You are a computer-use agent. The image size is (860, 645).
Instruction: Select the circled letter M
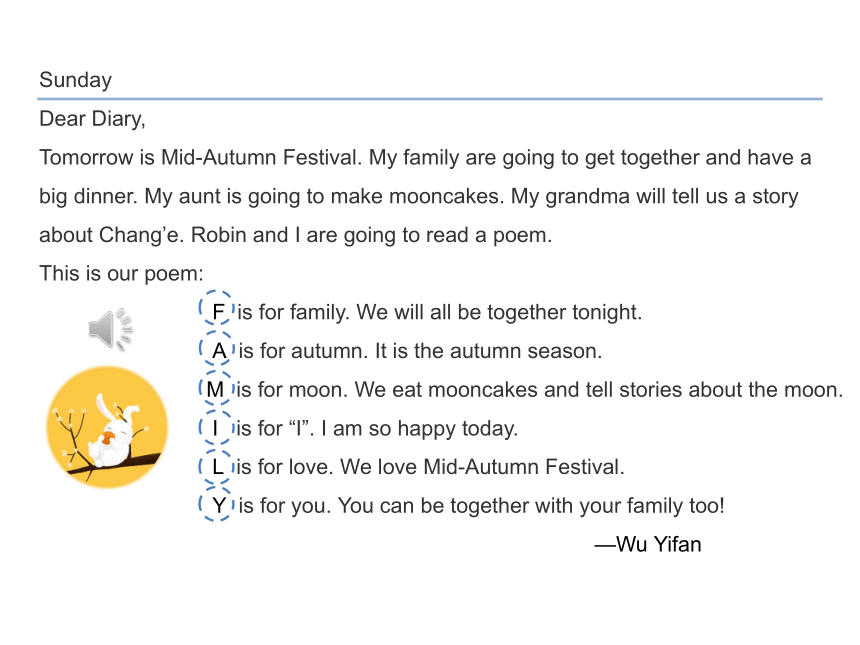[x=216, y=389]
